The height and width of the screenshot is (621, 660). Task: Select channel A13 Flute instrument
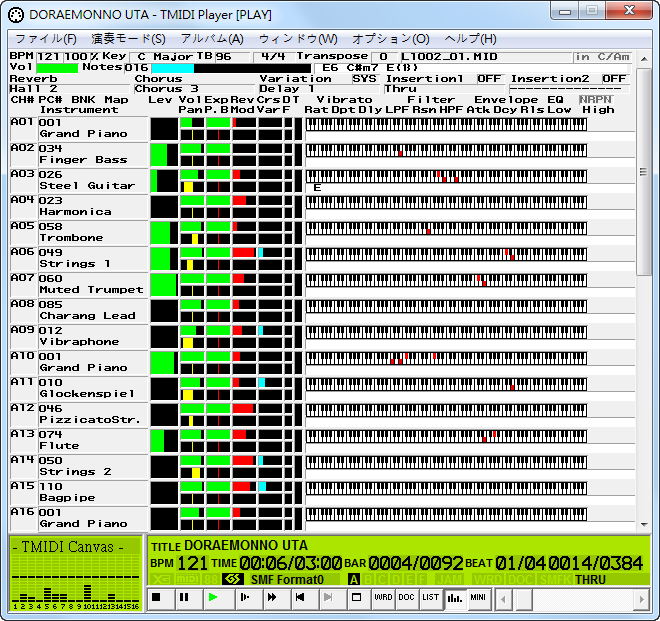[59, 445]
